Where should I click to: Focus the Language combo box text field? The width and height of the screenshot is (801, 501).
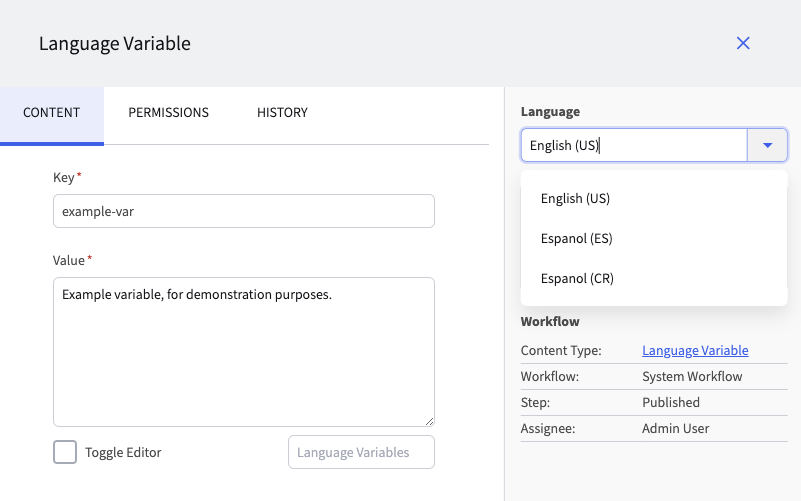[633, 145]
